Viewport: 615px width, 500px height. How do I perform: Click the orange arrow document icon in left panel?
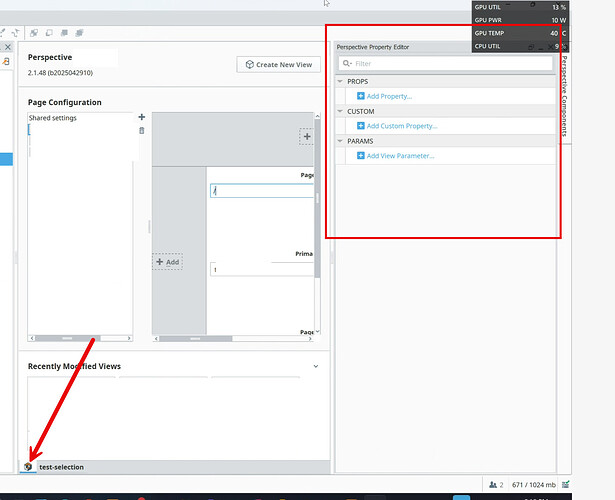point(6,62)
